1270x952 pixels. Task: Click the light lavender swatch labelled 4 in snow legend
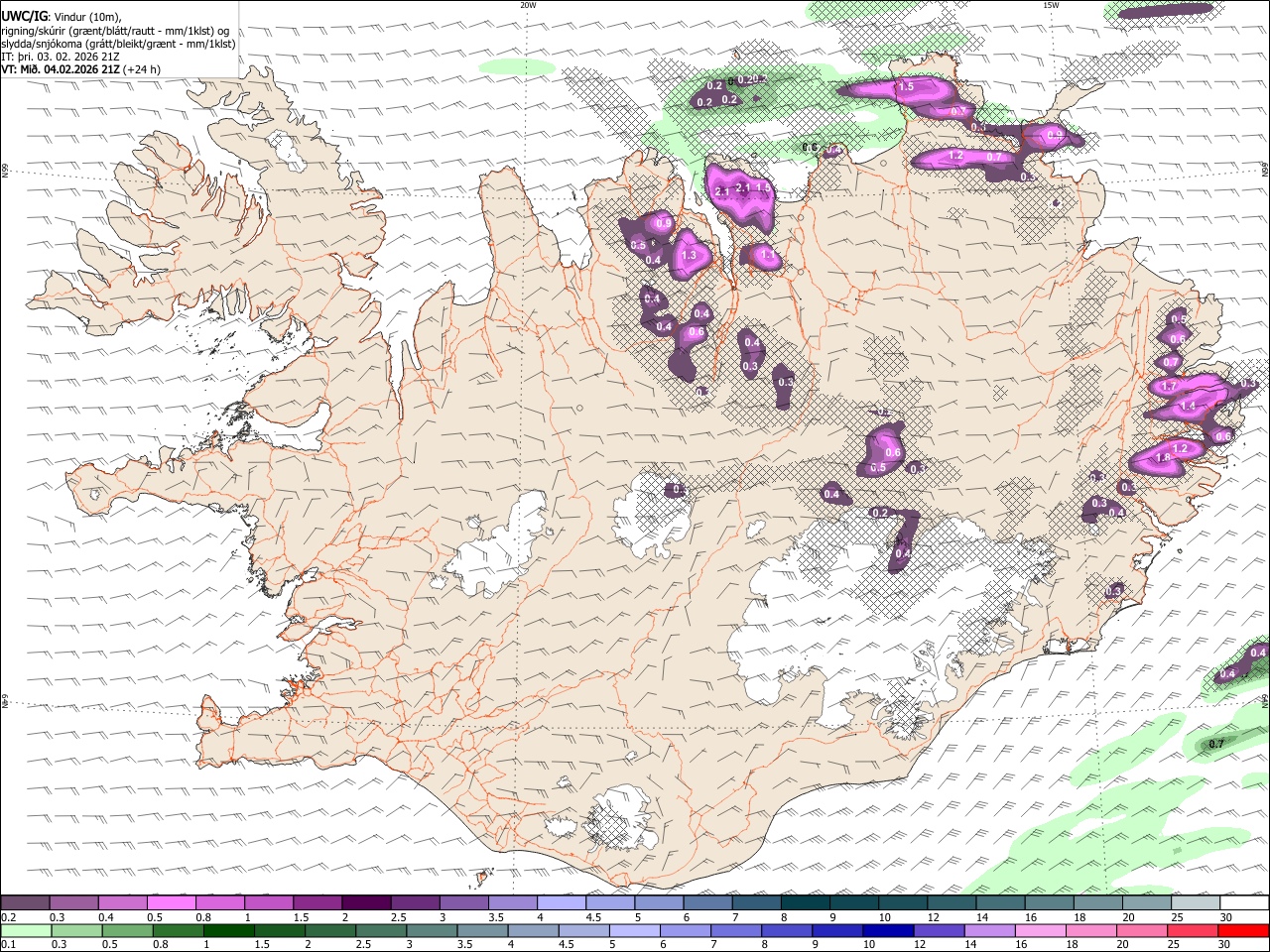pos(562,903)
